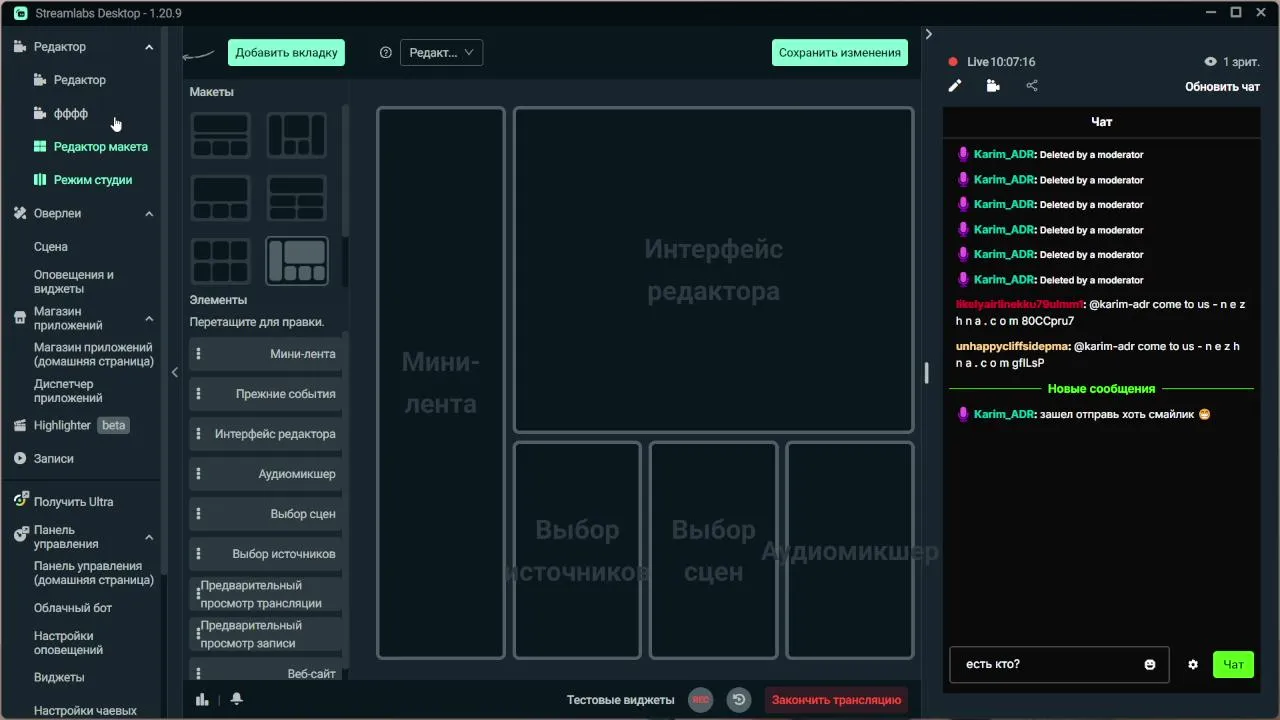1280x720 pixels.
Task: Select the highlighted layout thumbnail with side column
Action: (x=297, y=261)
